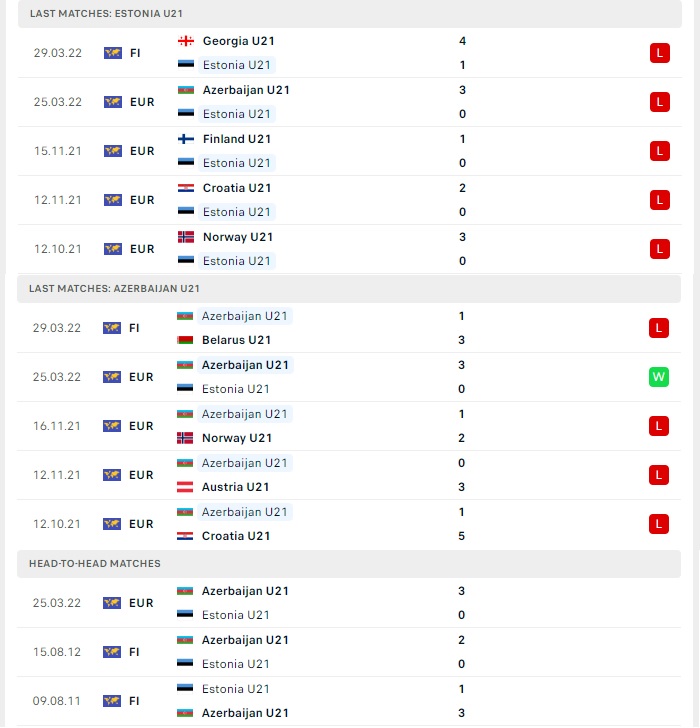Click the green W result badge
The width and height of the screenshot is (700, 728).
click(658, 377)
